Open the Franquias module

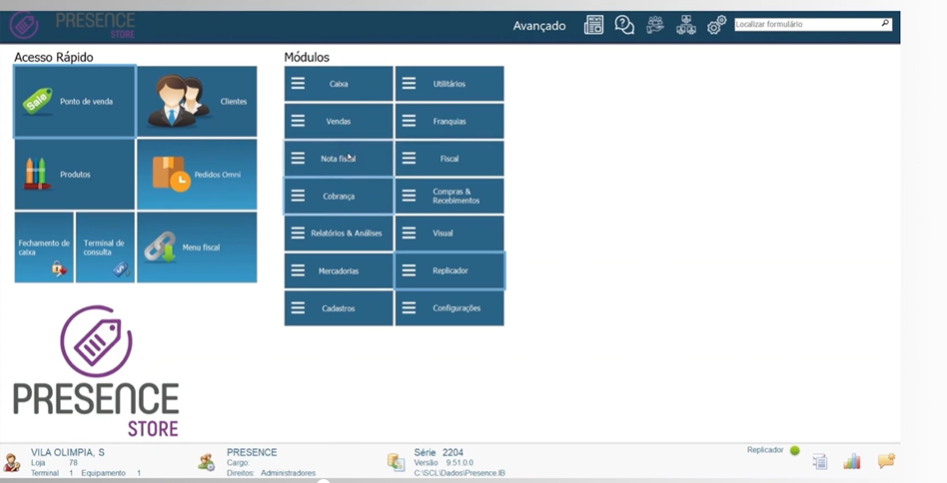(x=450, y=121)
